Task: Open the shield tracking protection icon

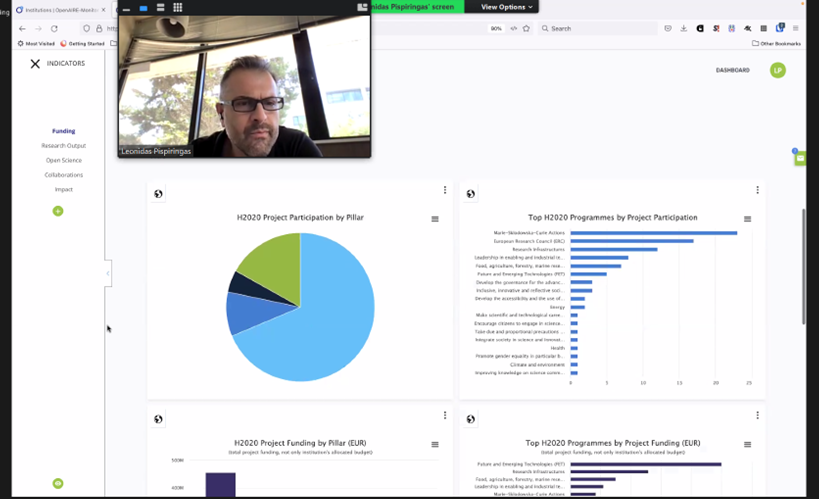Action: [x=87, y=29]
